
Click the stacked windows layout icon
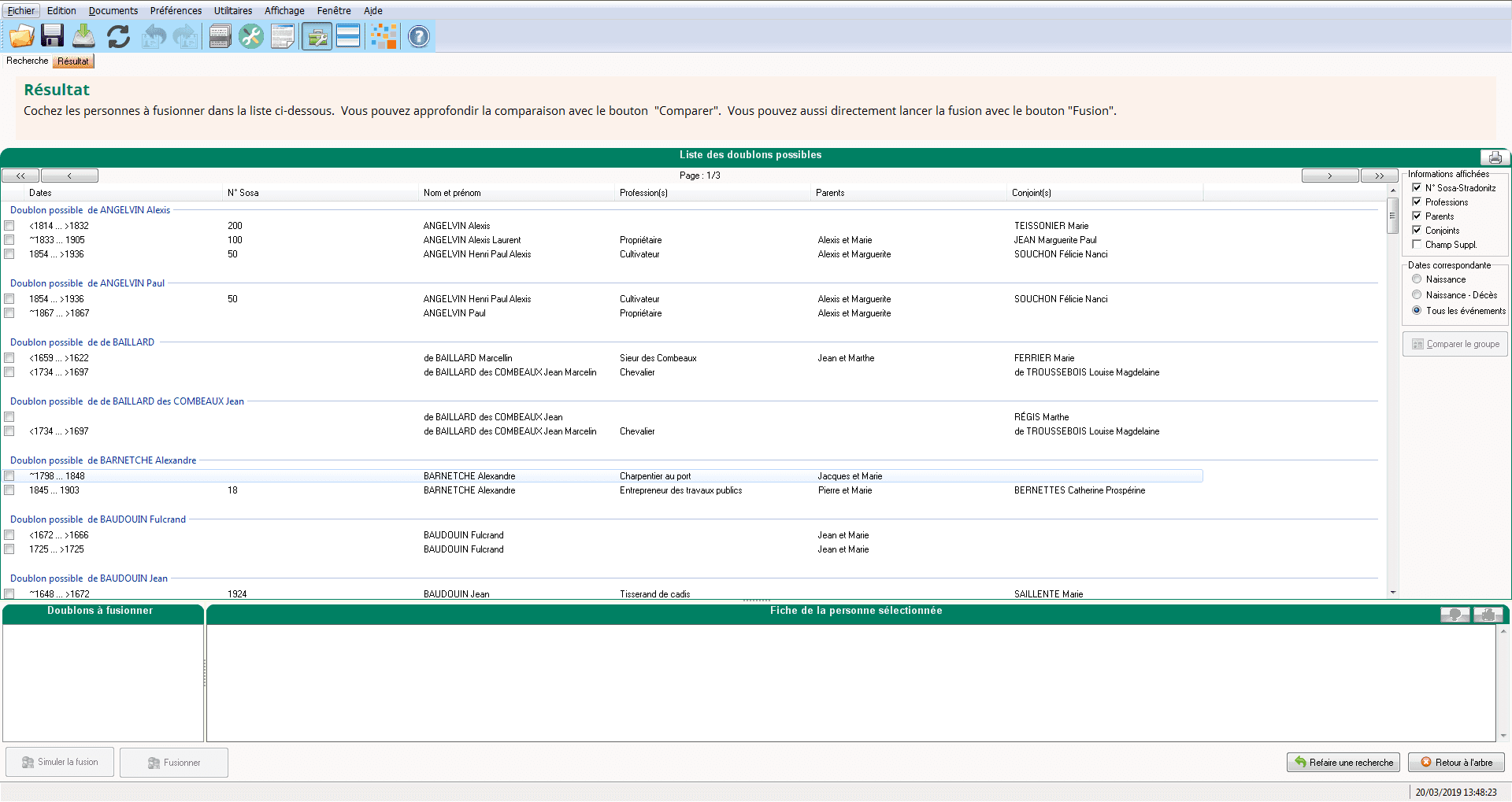(x=348, y=36)
